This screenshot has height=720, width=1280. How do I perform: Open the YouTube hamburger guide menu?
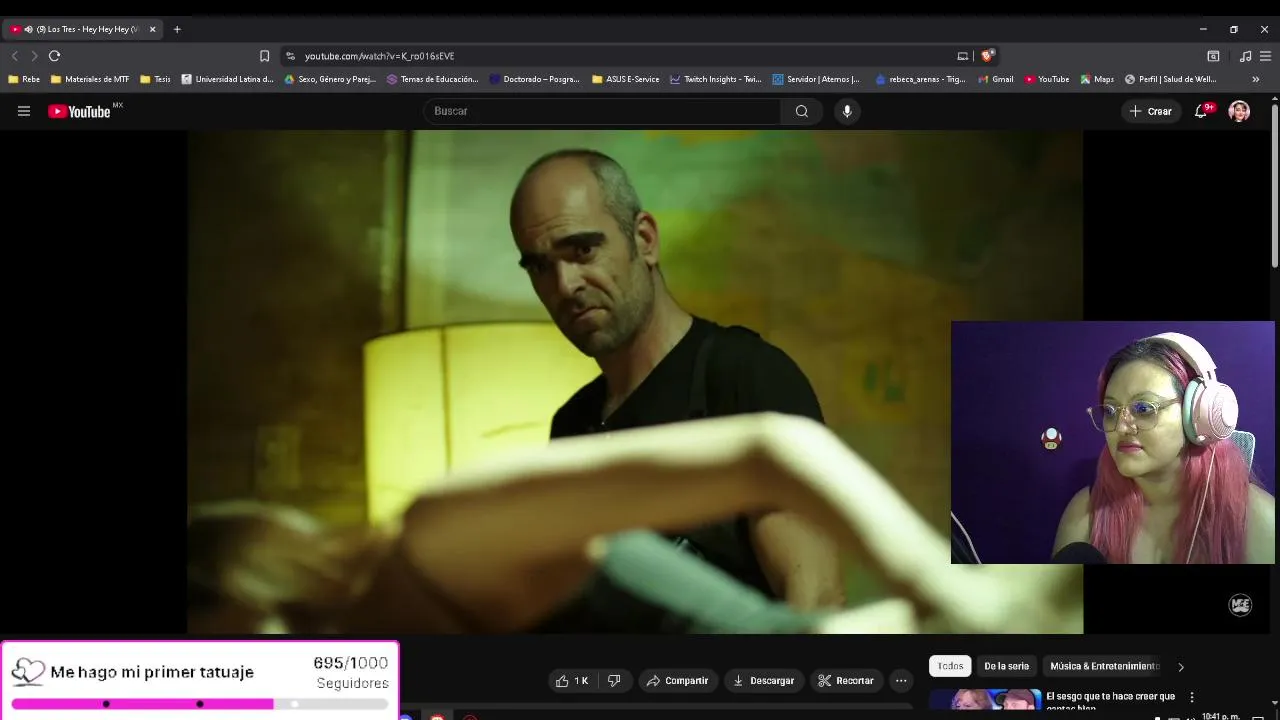[x=24, y=111]
